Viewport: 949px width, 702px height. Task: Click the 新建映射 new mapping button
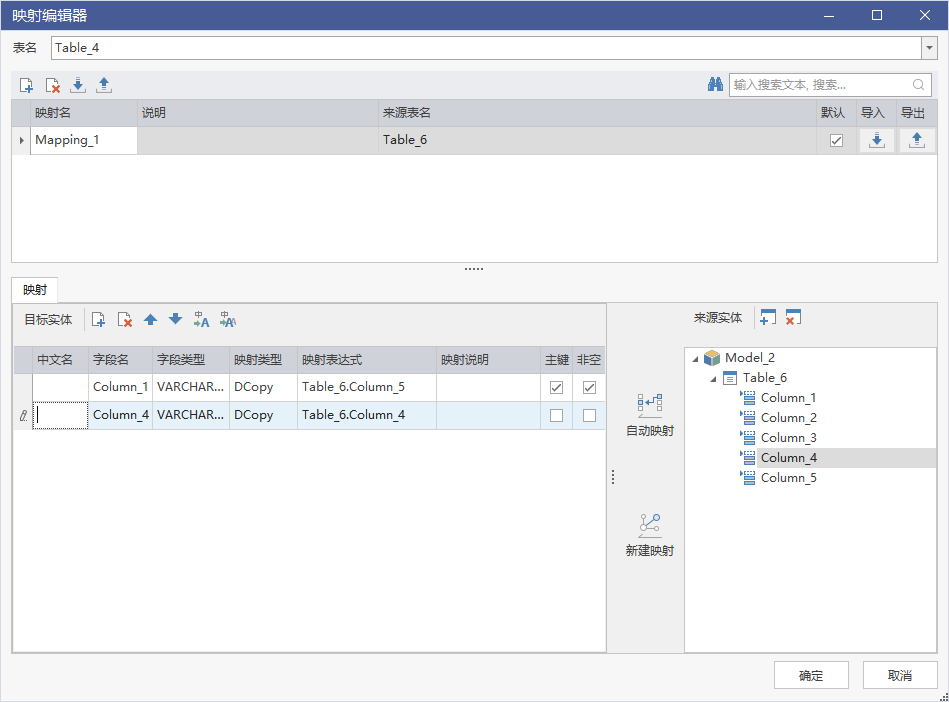[x=650, y=535]
